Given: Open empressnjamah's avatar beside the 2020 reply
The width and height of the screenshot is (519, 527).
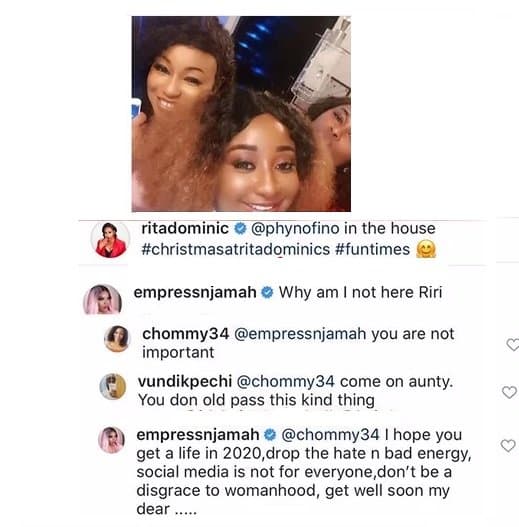Looking at the screenshot, I should [112, 440].
